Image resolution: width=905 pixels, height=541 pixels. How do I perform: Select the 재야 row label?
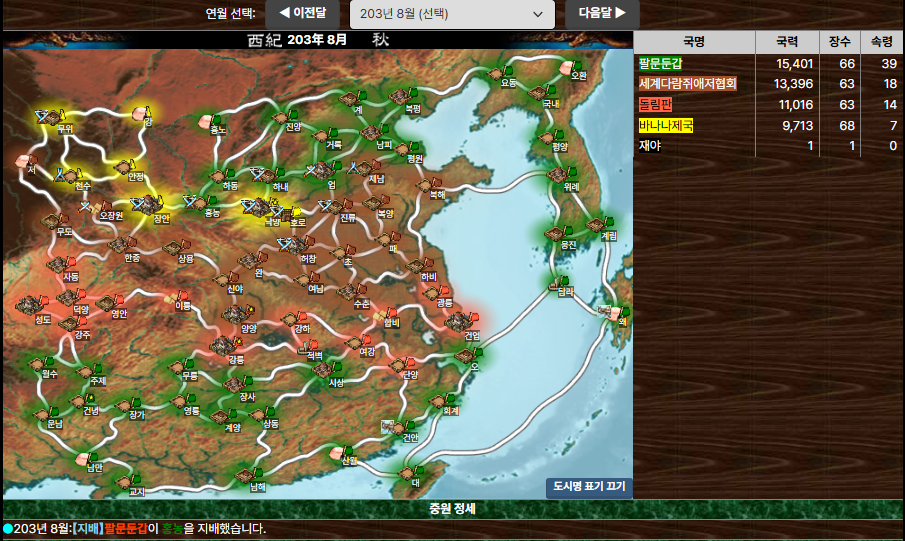click(649, 145)
